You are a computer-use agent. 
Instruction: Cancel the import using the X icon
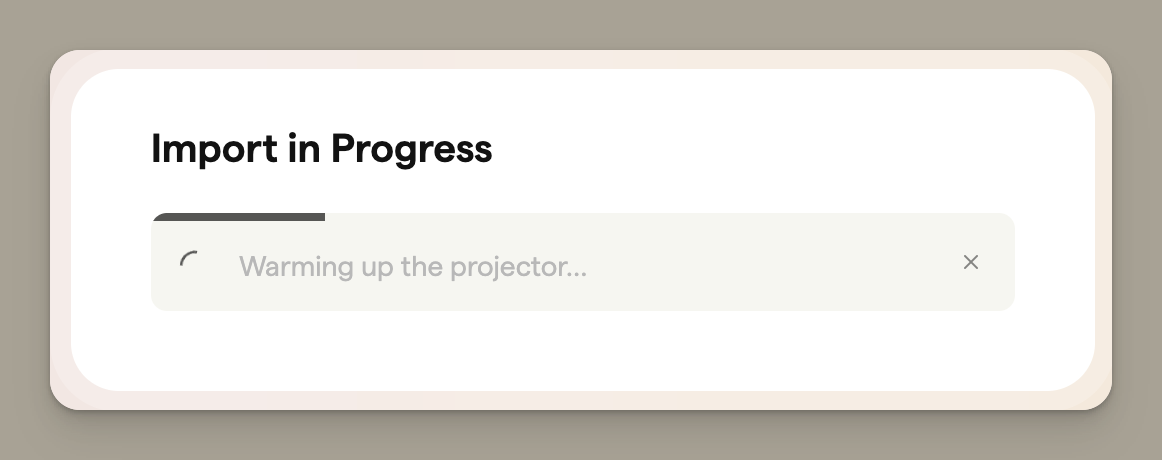[x=970, y=262]
